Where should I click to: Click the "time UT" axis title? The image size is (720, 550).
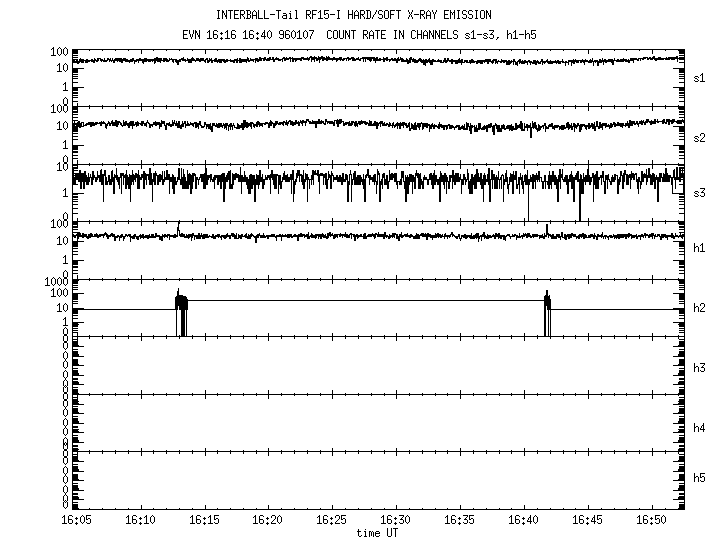click(378, 533)
